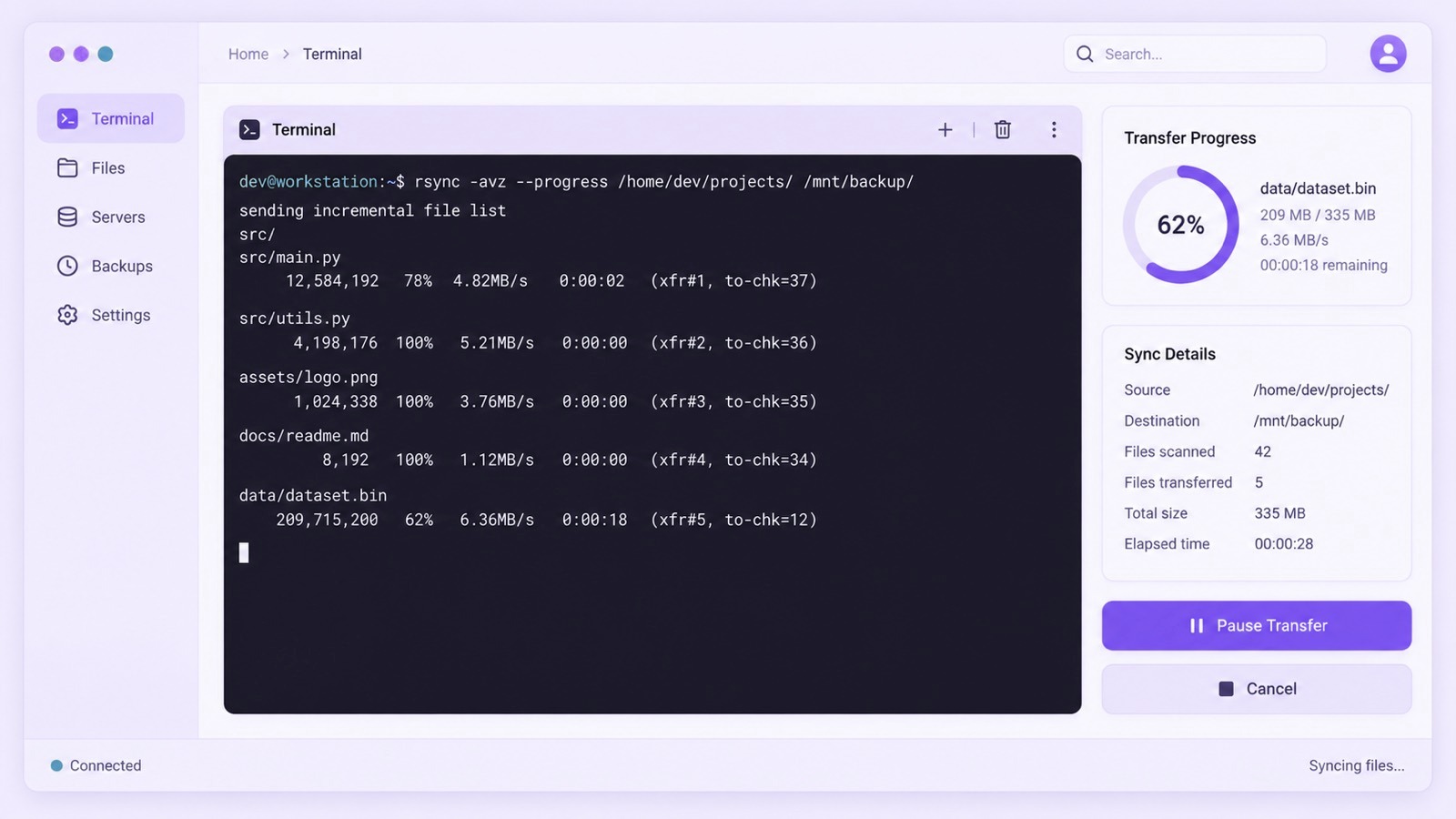Click the green Connected status dot
Viewport: 1456px width, 819px height.
[x=56, y=765]
